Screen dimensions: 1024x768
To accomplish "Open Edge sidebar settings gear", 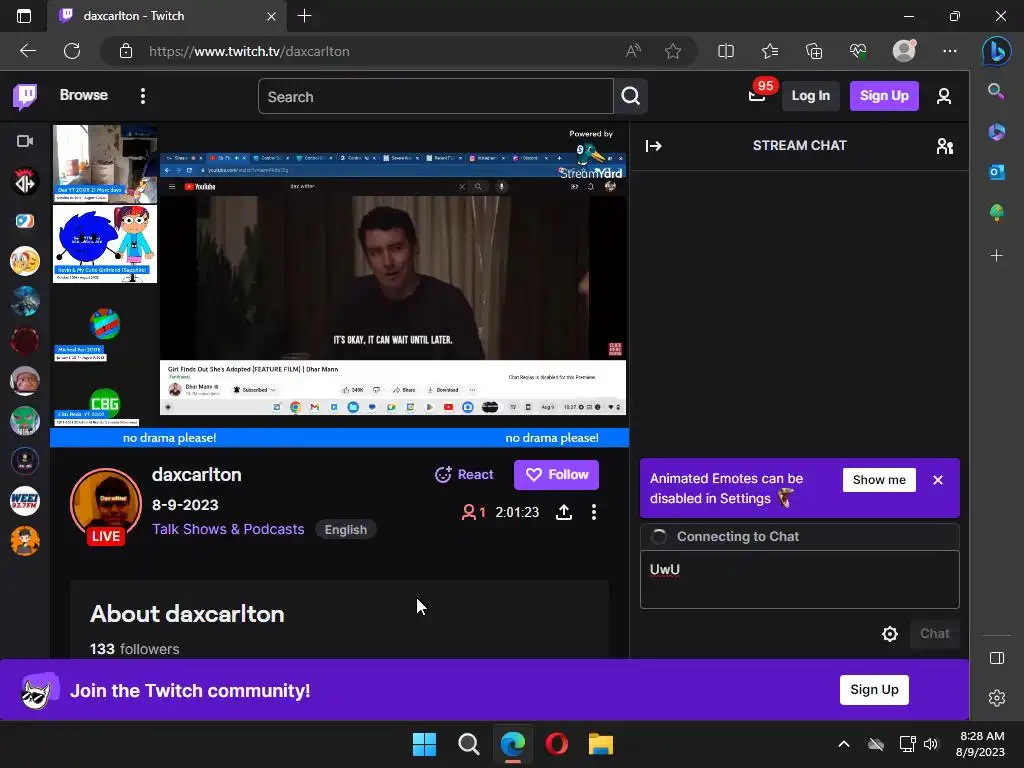I will (997, 698).
